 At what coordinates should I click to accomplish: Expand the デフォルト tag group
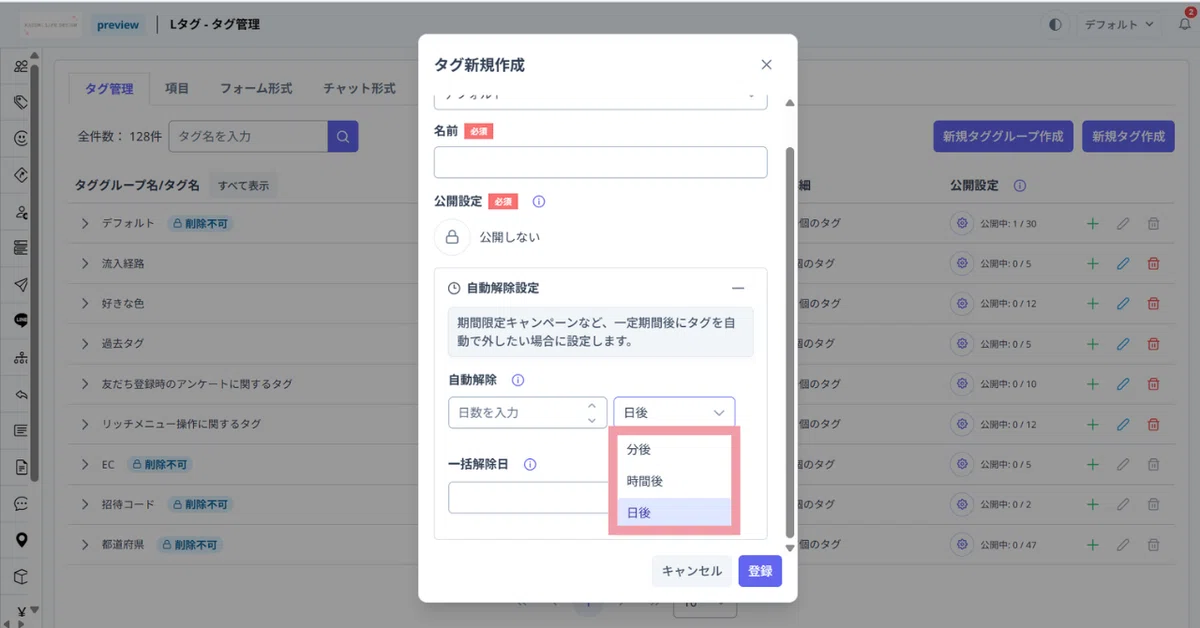(x=86, y=223)
